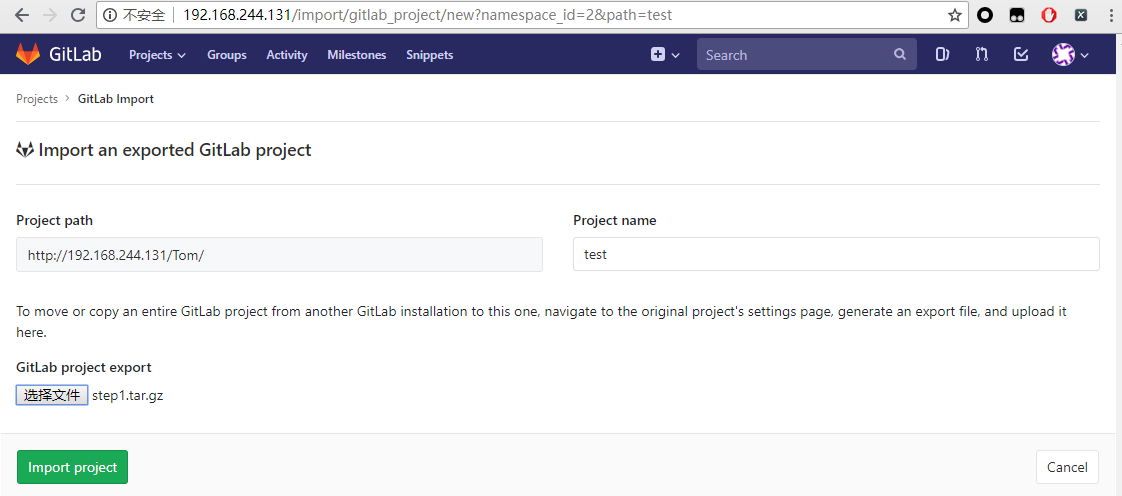Click the Projects breadcrumb link

36,99
